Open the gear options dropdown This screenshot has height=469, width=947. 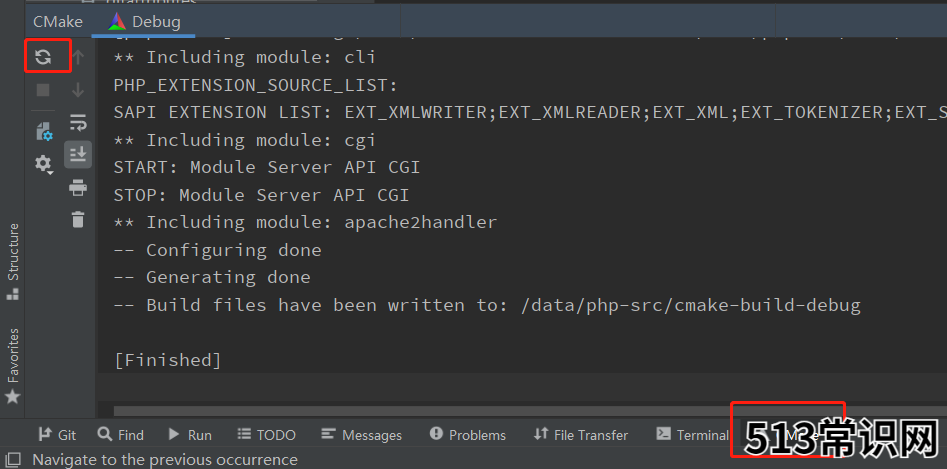[x=43, y=164]
